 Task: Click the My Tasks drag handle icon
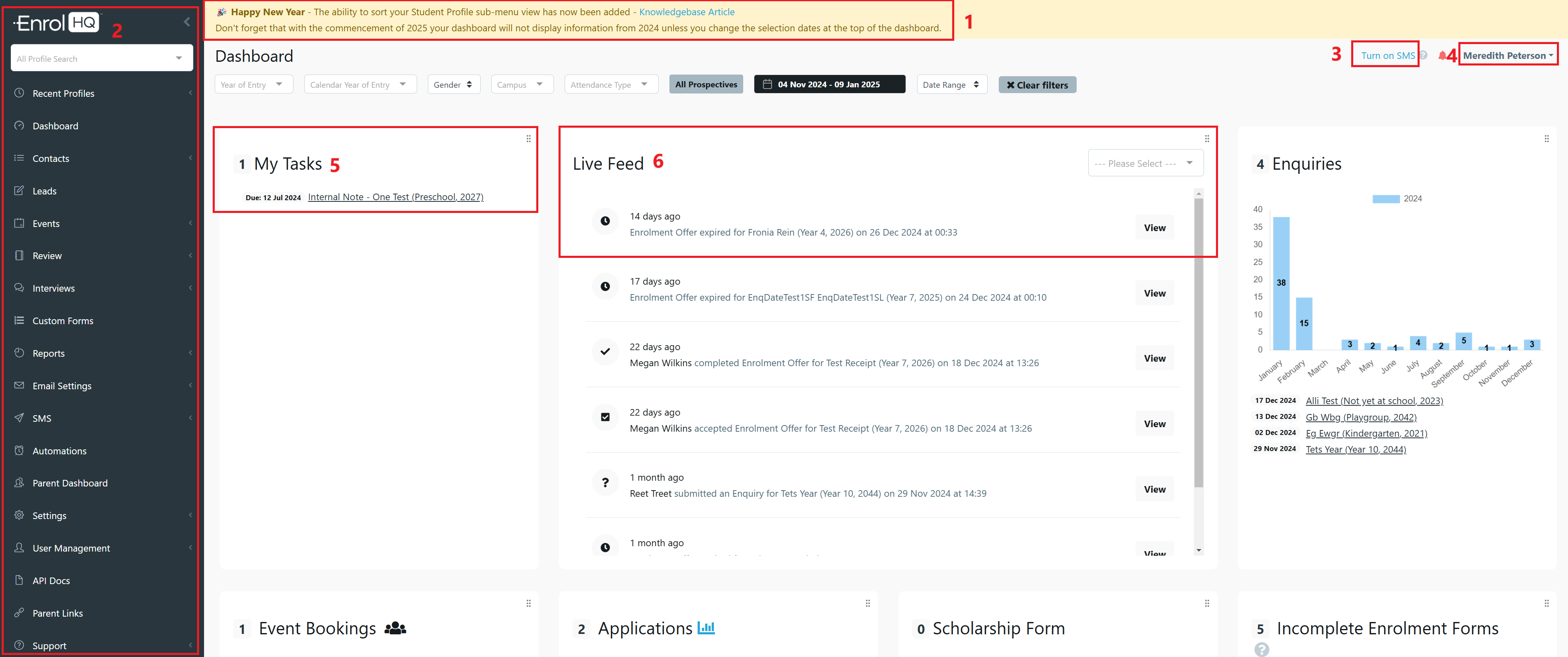pyautogui.click(x=528, y=139)
